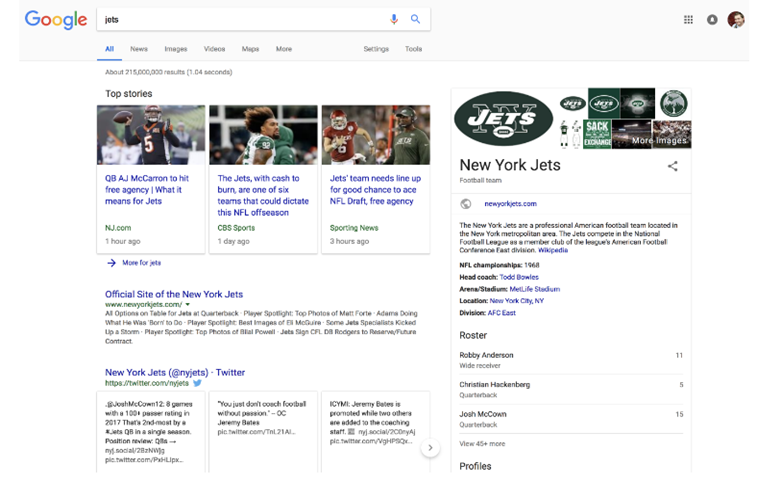The image size is (780, 480).
Task: Open search Settings menu
Action: click(x=376, y=49)
